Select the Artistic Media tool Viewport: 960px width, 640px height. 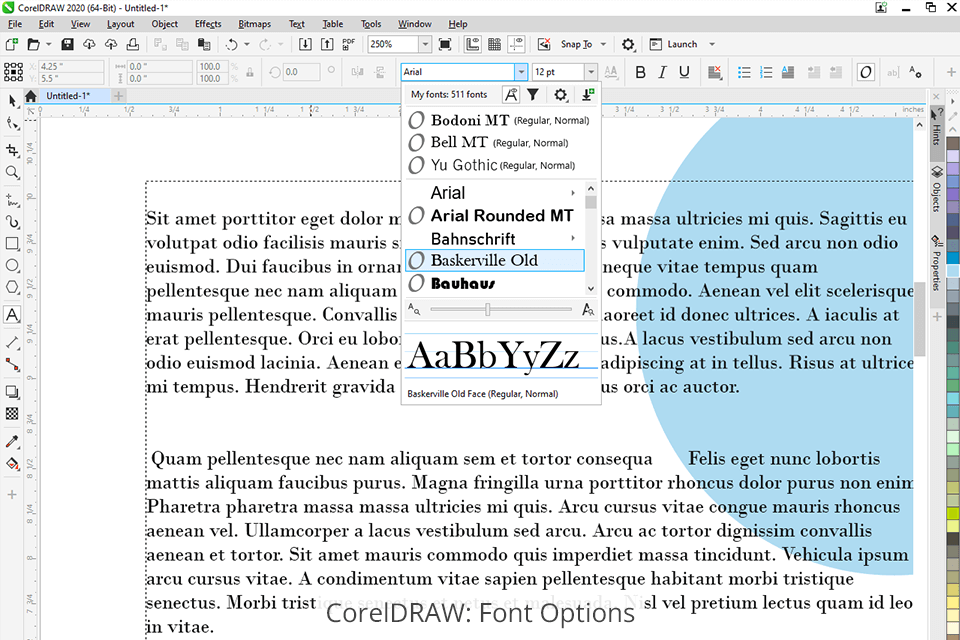click(x=12, y=221)
